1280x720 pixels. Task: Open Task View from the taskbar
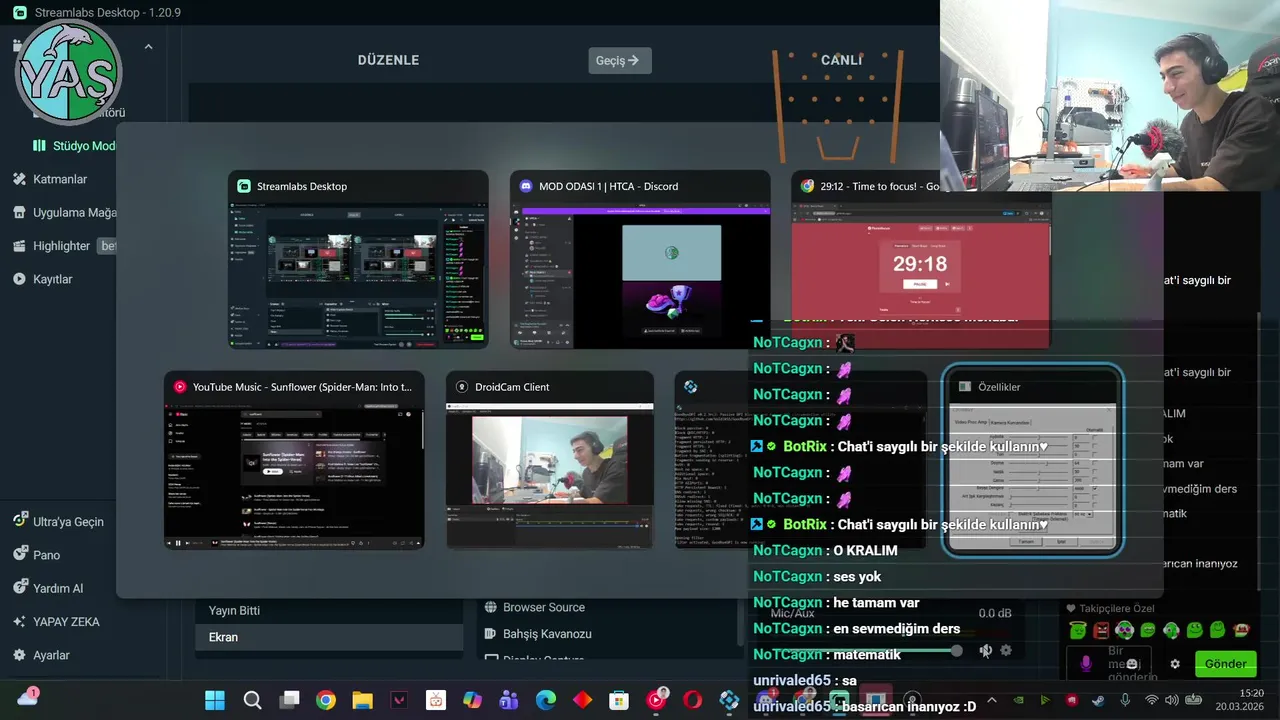coord(289,700)
